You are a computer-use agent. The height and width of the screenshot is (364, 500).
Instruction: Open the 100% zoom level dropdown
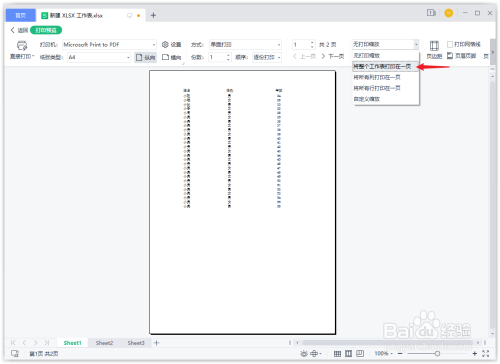click(x=383, y=354)
